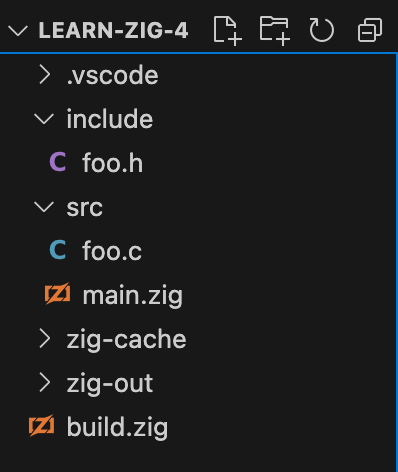Collapse the src folder chevron
Viewport: 398px width, 472px height.
pyautogui.click(x=44, y=207)
